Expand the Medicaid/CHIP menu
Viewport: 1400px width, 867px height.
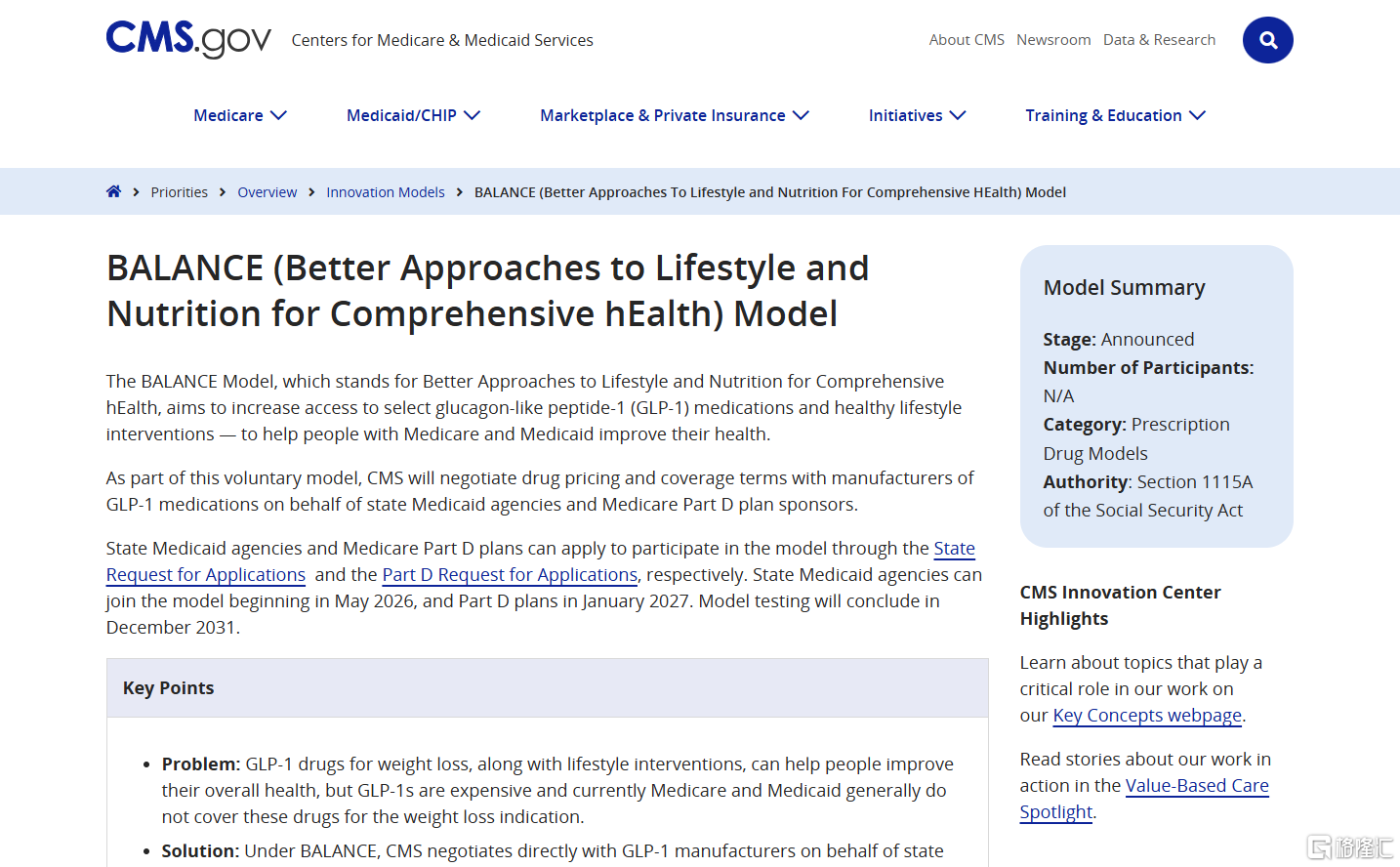tap(413, 115)
